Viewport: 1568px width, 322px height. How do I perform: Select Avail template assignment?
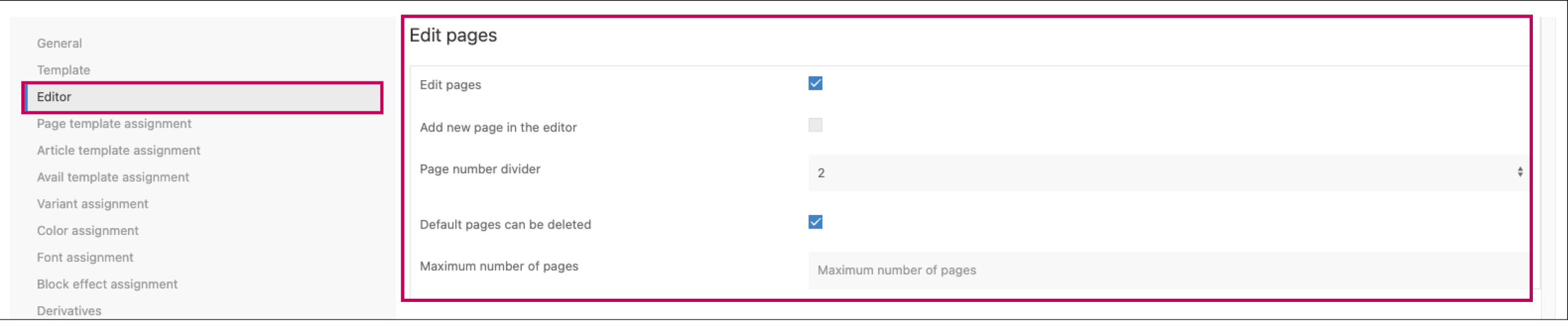point(113,177)
